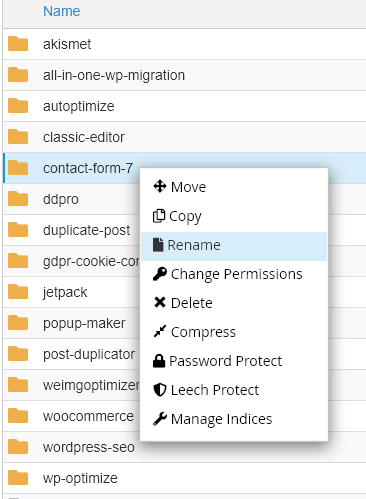Choose Copy from the context menu

(x=234, y=216)
